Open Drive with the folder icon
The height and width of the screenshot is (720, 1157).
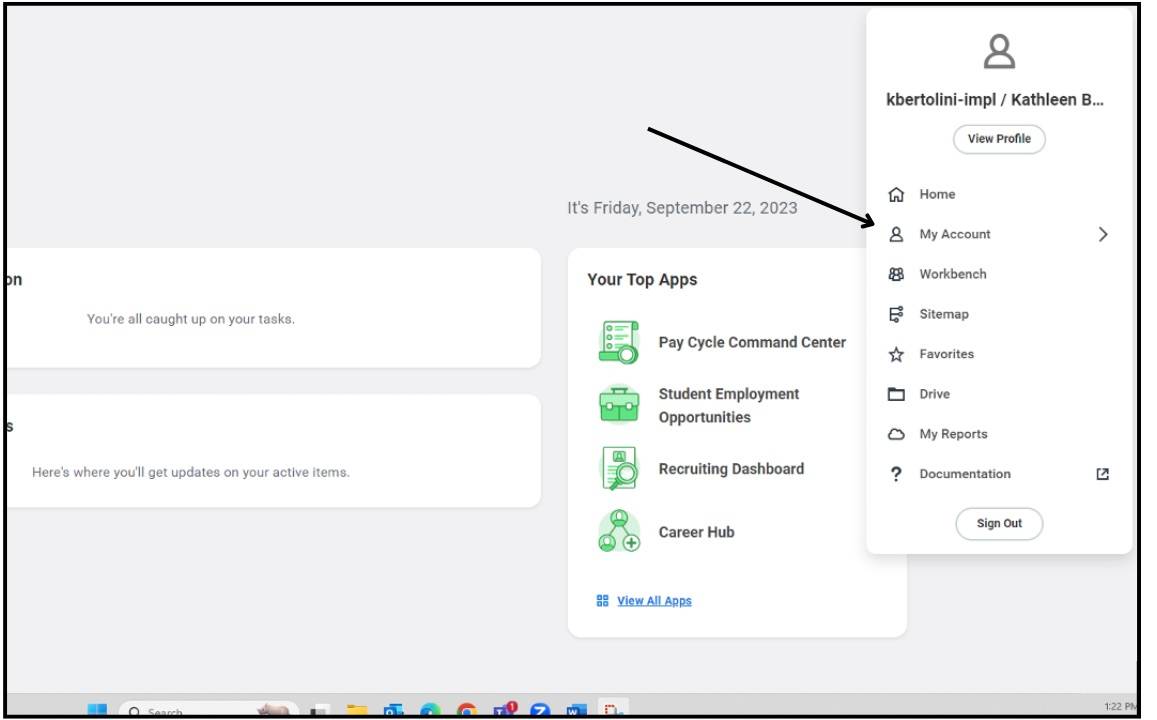(895, 393)
